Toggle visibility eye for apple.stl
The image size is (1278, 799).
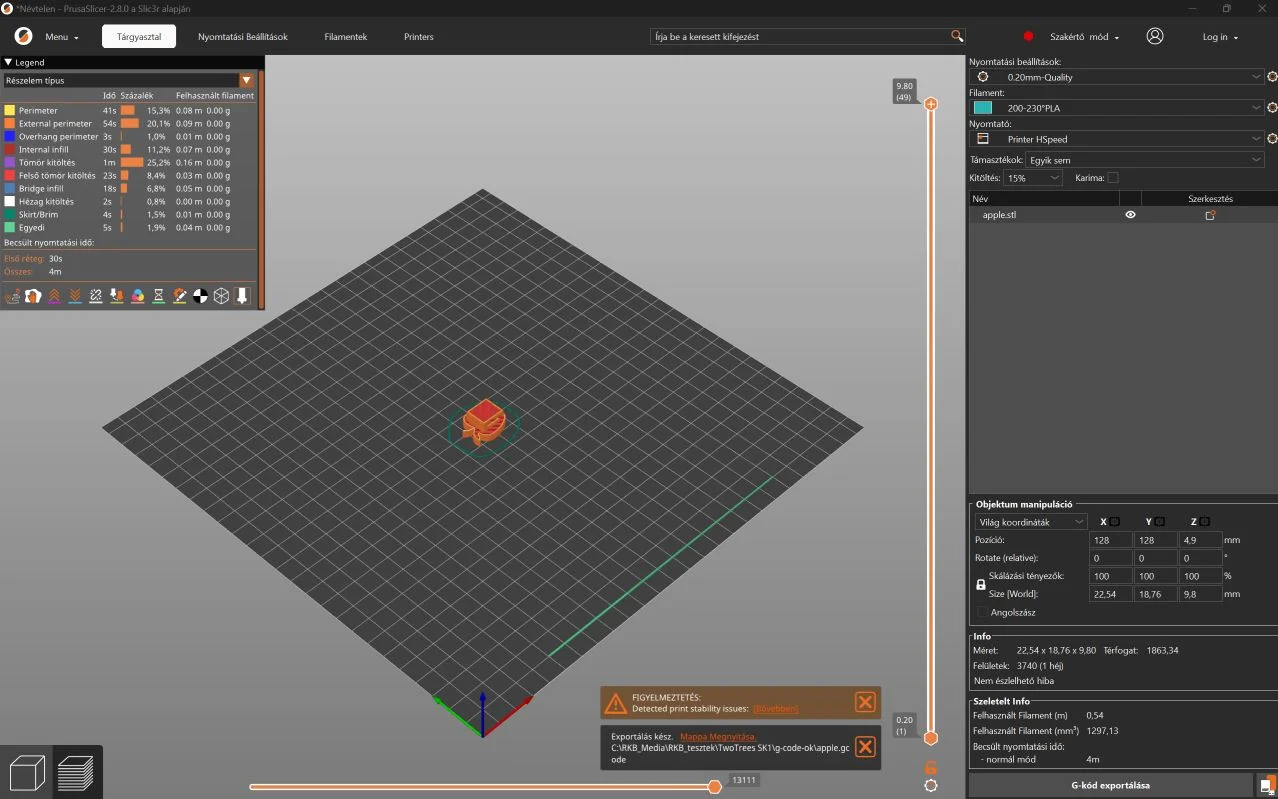pyautogui.click(x=1130, y=215)
